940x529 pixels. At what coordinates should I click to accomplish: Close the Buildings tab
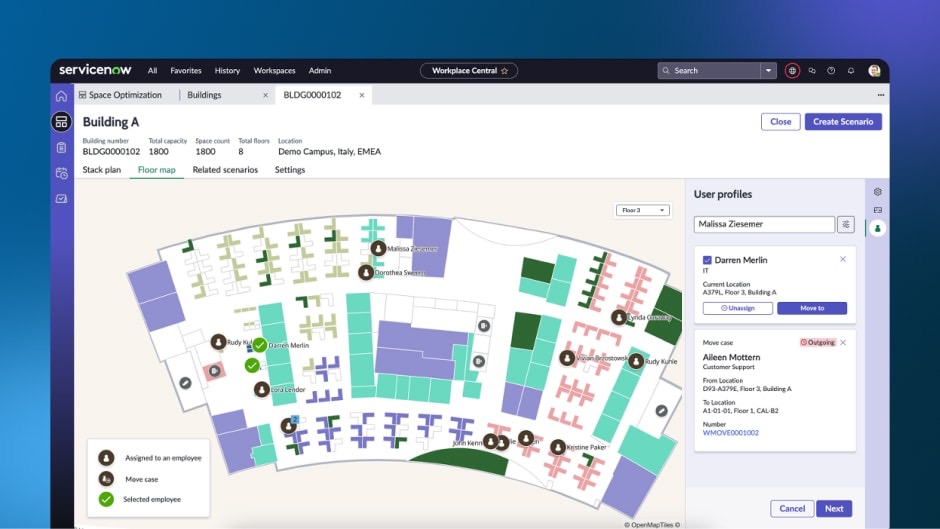266,95
